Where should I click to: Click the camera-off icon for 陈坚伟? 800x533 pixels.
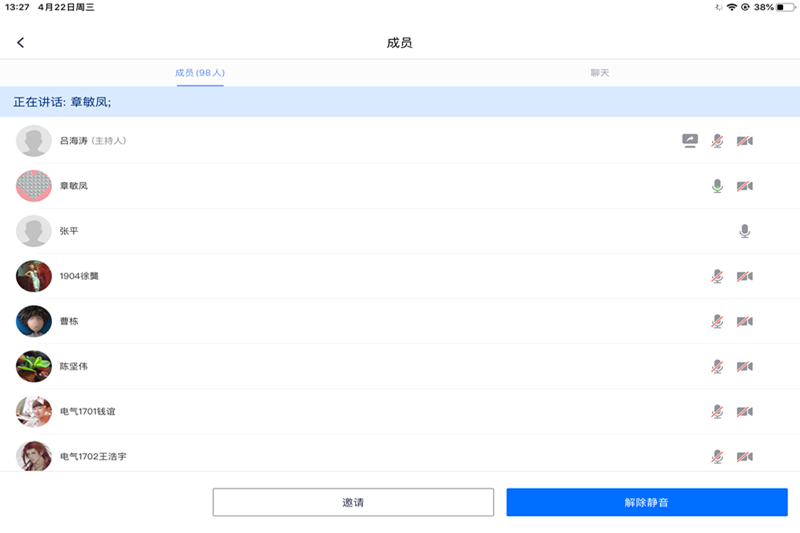point(745,366)
